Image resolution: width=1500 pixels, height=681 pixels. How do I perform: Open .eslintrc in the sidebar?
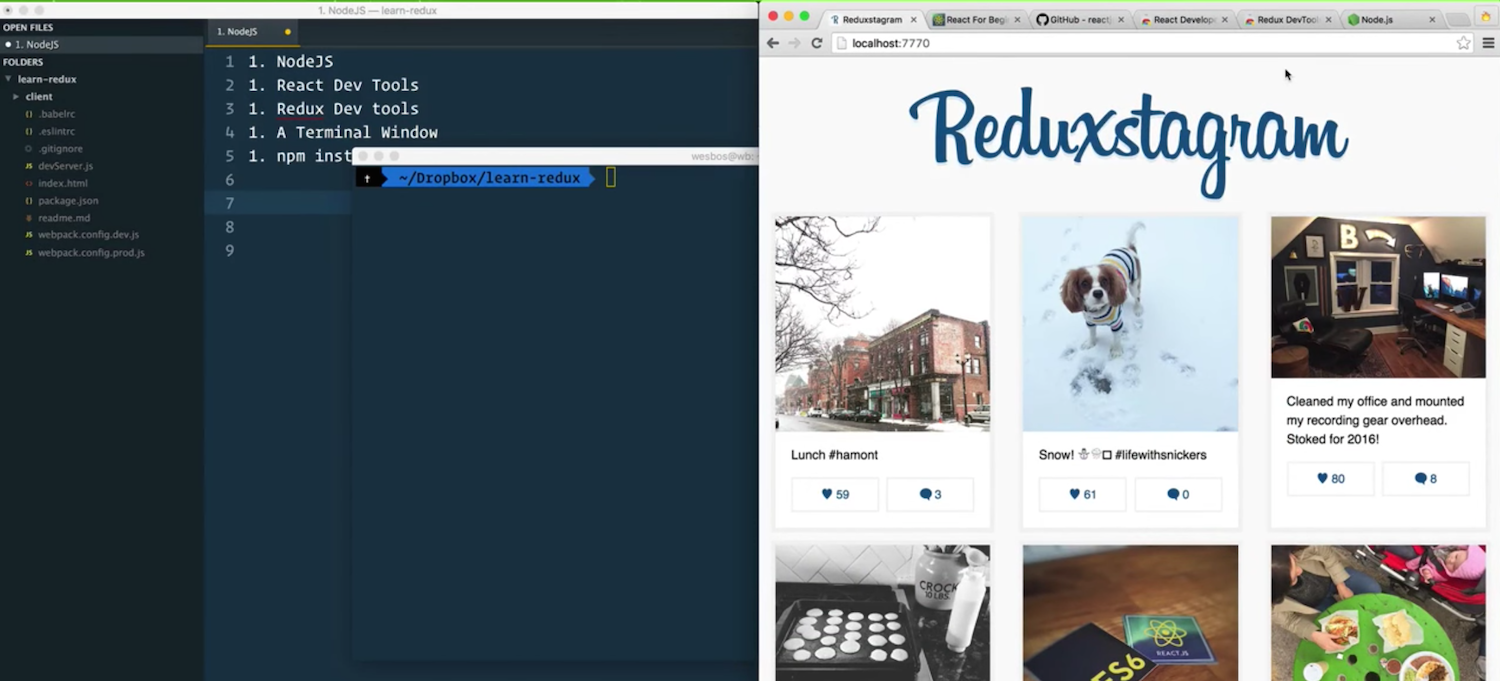tap(56, 131)
